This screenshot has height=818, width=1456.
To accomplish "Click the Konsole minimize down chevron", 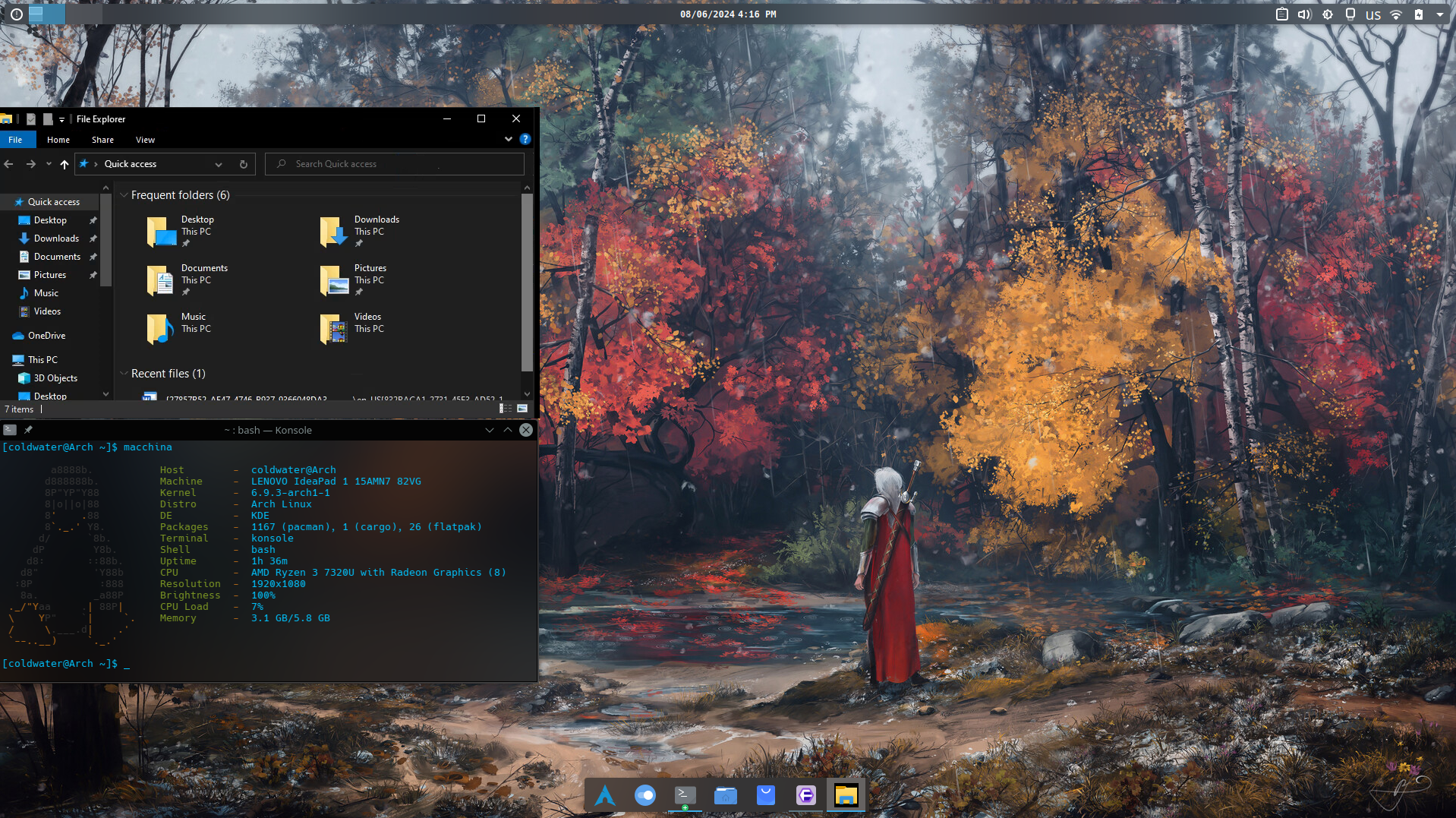I will point(490,430).
